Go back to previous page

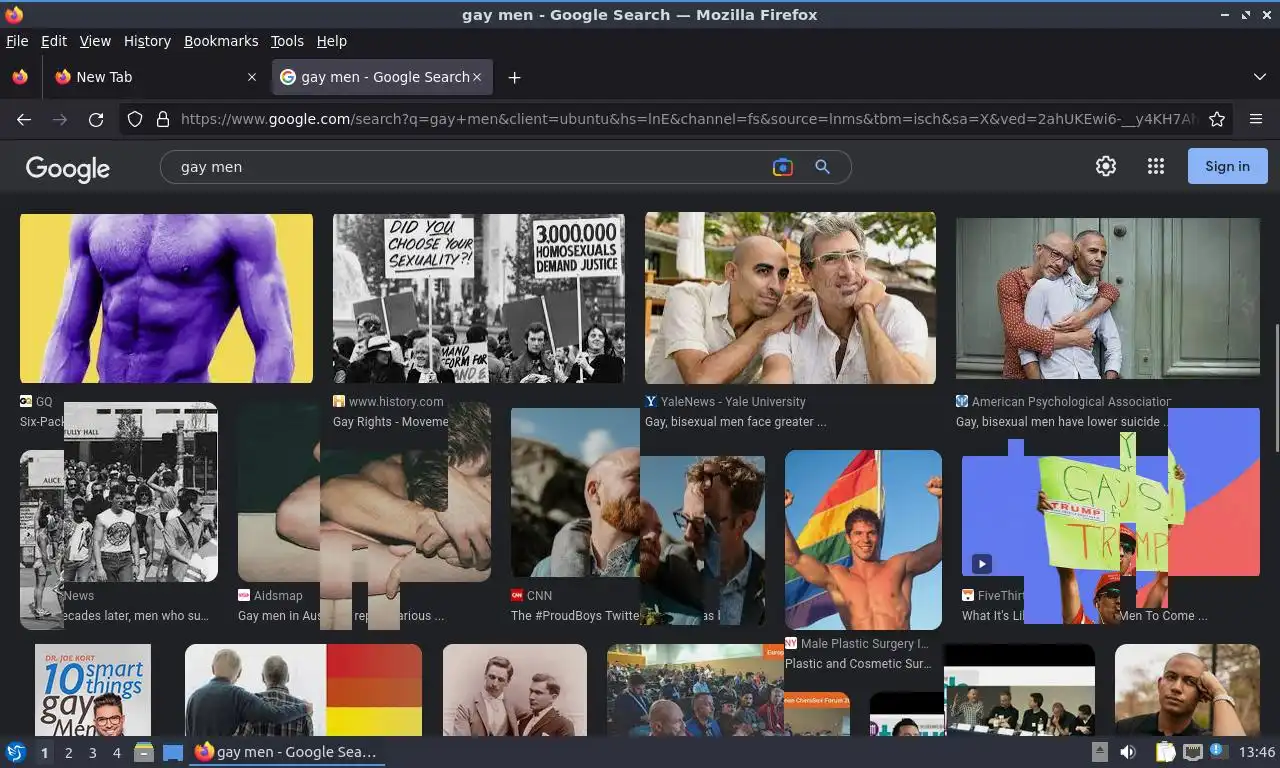tap(24, 119)
